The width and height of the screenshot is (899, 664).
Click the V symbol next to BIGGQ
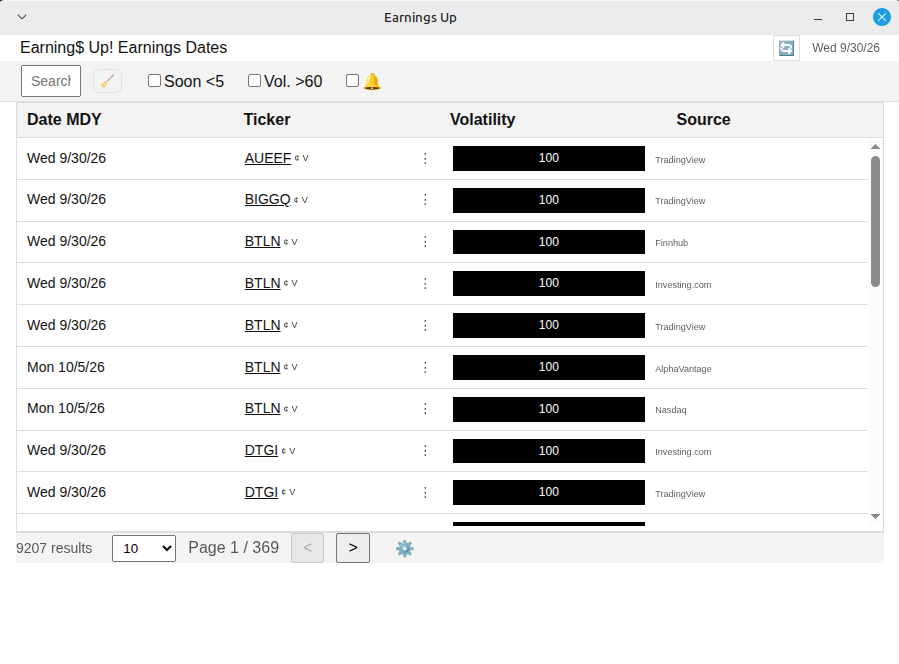(x=304, y=200)
